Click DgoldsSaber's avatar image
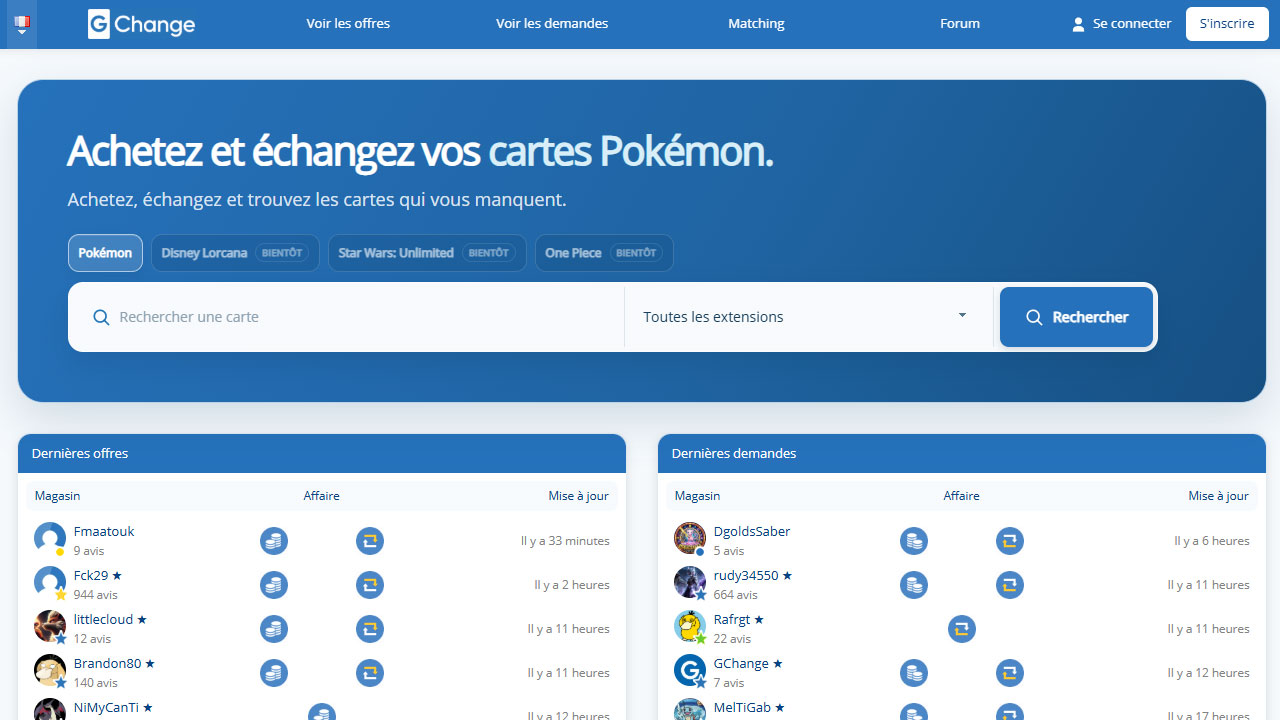 (690, 537)
